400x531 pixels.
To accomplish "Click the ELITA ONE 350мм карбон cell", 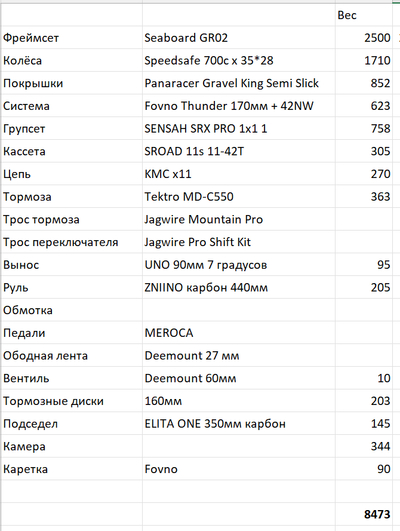I will 239,423.
